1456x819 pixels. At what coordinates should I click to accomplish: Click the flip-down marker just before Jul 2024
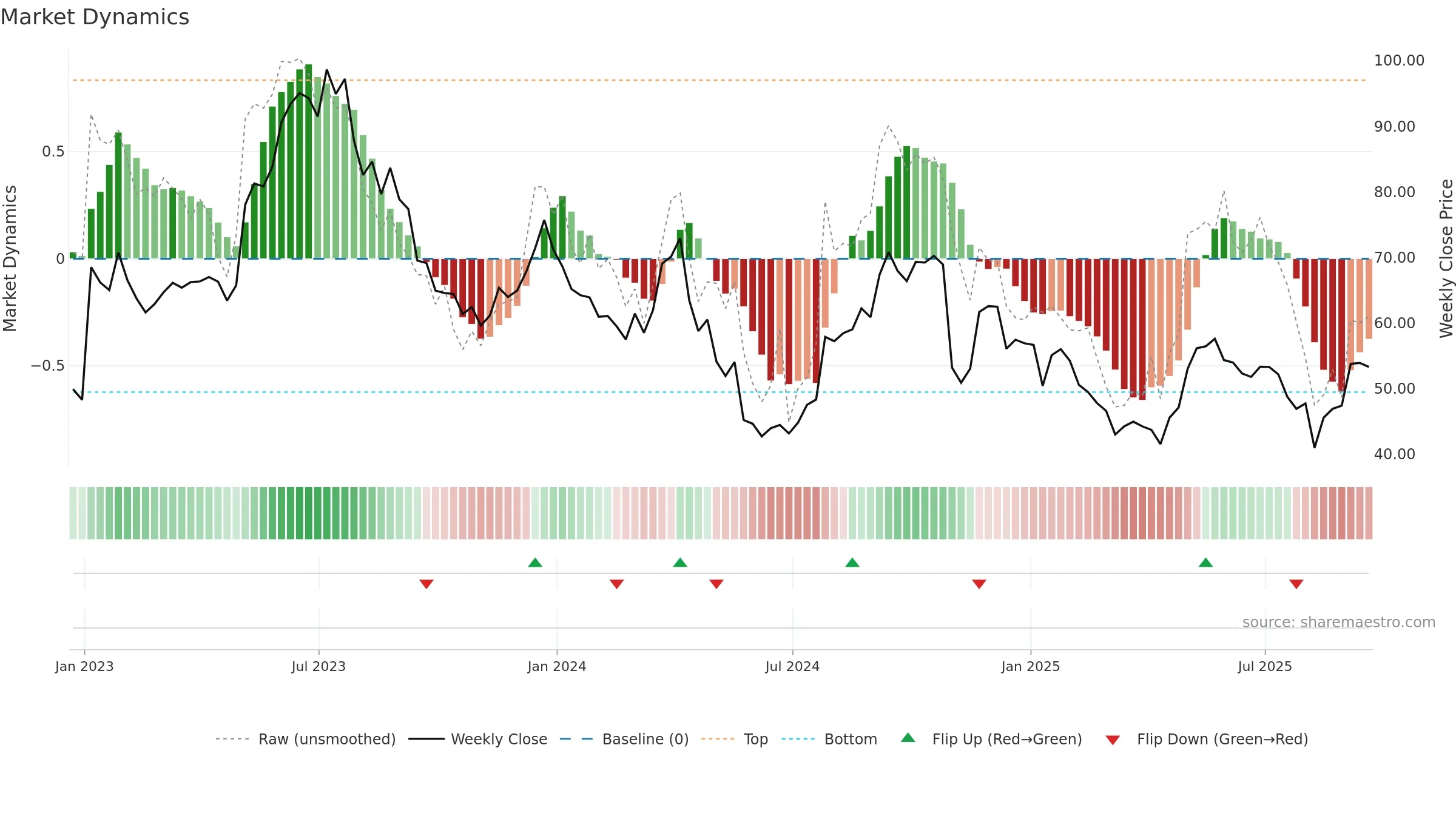pyautogui.click(x=716, y=584)
